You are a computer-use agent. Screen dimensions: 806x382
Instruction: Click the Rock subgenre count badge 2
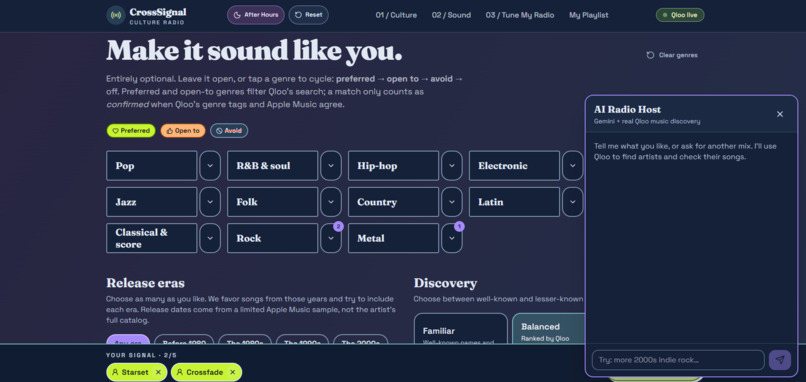pyautogui.click(x=338, y=226)
